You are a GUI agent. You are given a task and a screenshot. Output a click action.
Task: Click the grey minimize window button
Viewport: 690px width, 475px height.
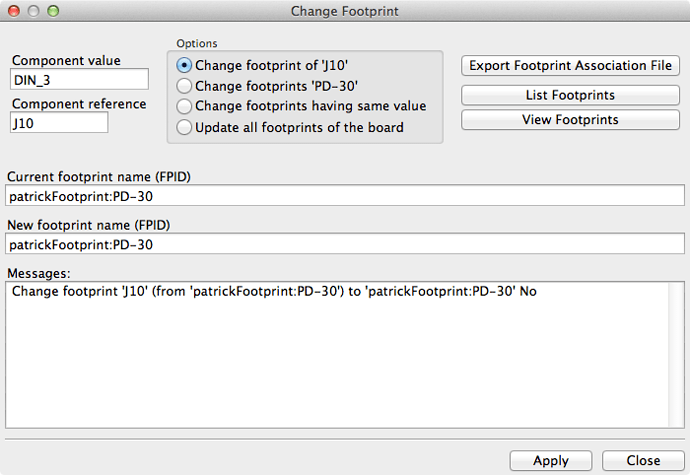(x=33, y=11)
